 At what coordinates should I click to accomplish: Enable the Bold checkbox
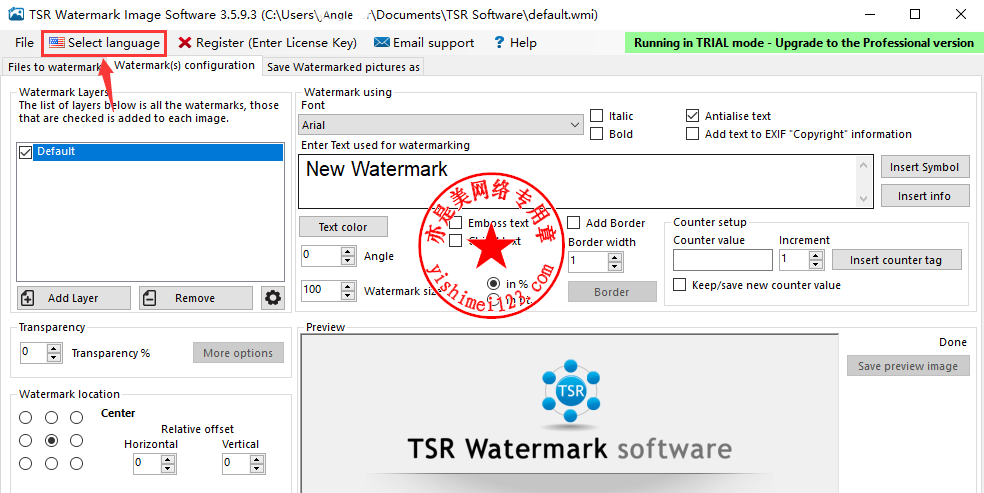(597, 134)
